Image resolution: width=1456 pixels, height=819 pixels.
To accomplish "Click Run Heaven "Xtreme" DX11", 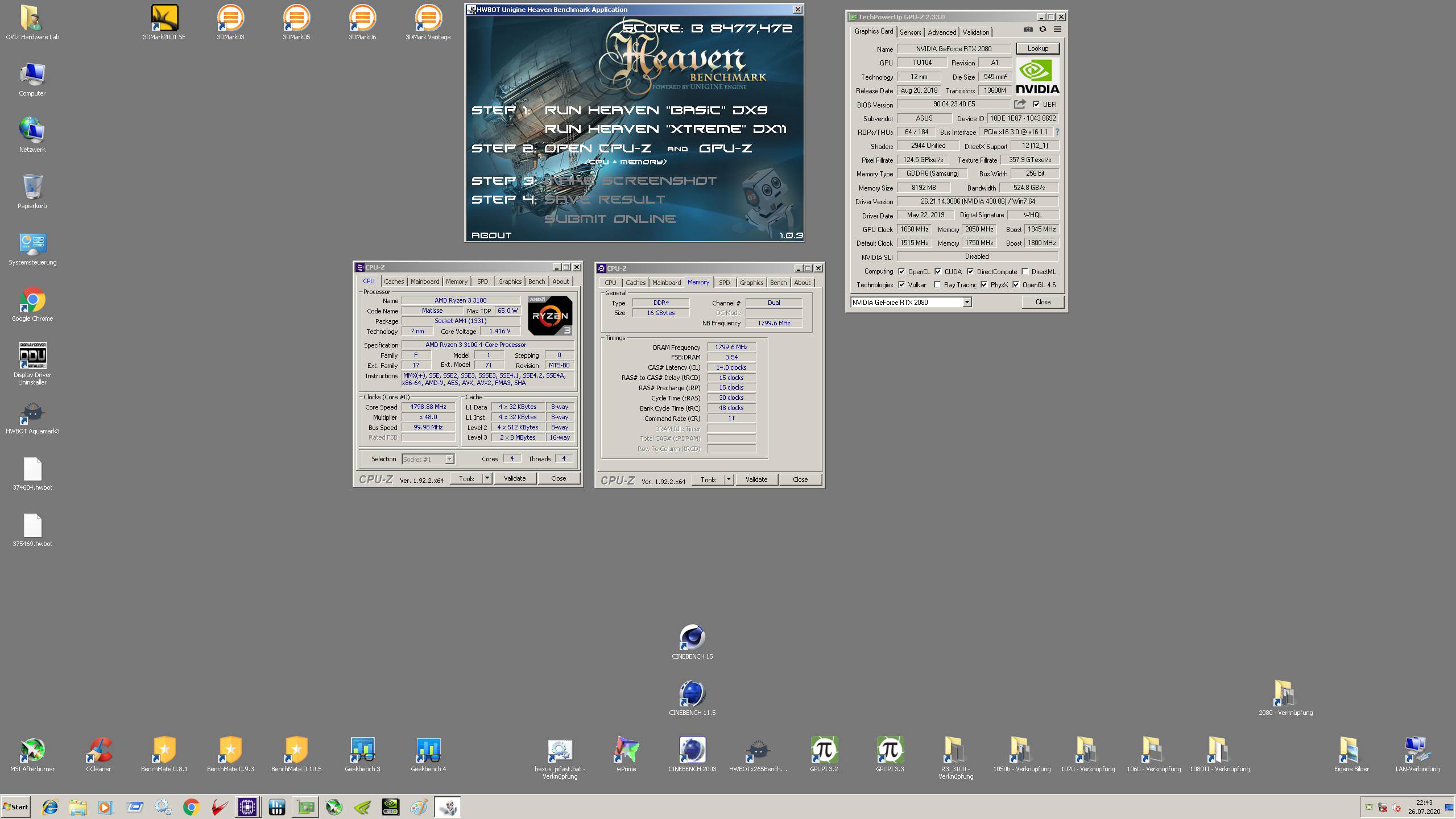I will (x=665, y=129).
